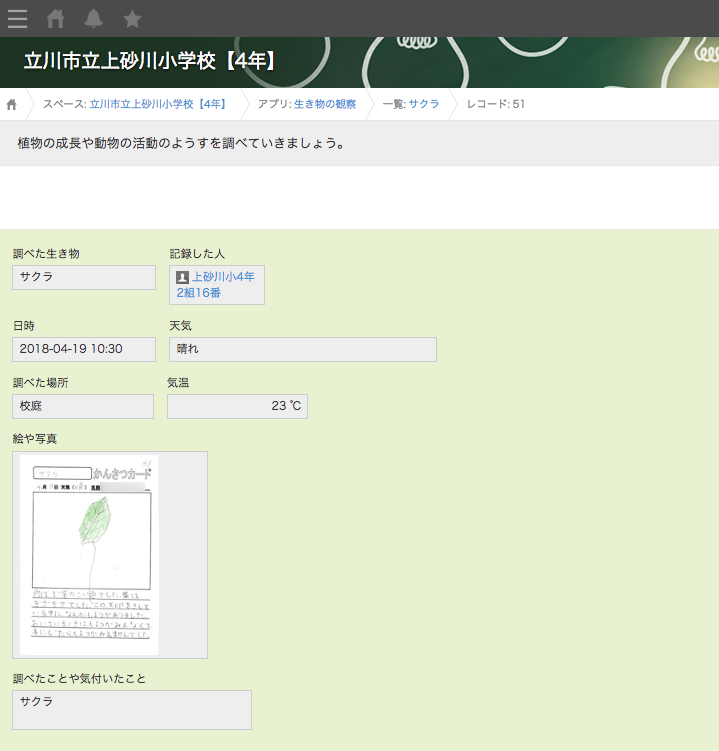The width and height of the screenshot is (719, 751).
Task: Open space link 立川市立上砂川小学校【4年】 in breadcrumb
Action: (157, 104)
